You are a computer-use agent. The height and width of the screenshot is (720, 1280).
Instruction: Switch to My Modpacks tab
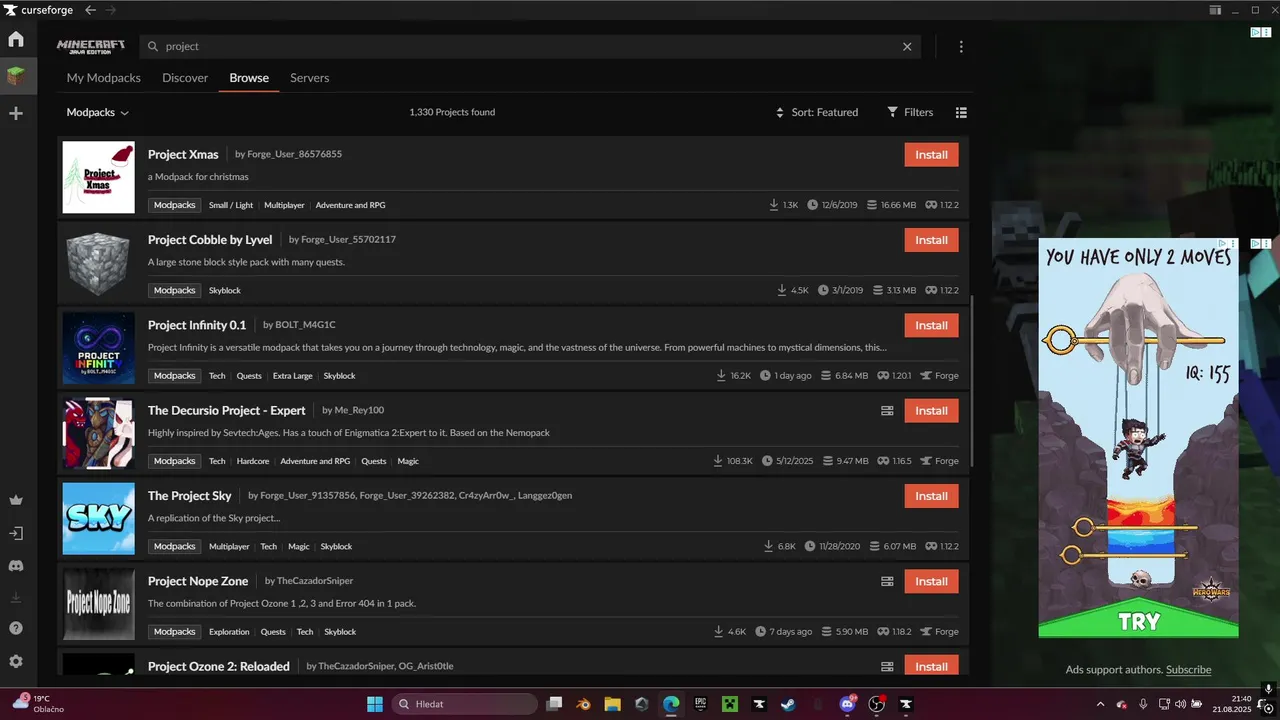pyautogui.click(x=104, y=78)
